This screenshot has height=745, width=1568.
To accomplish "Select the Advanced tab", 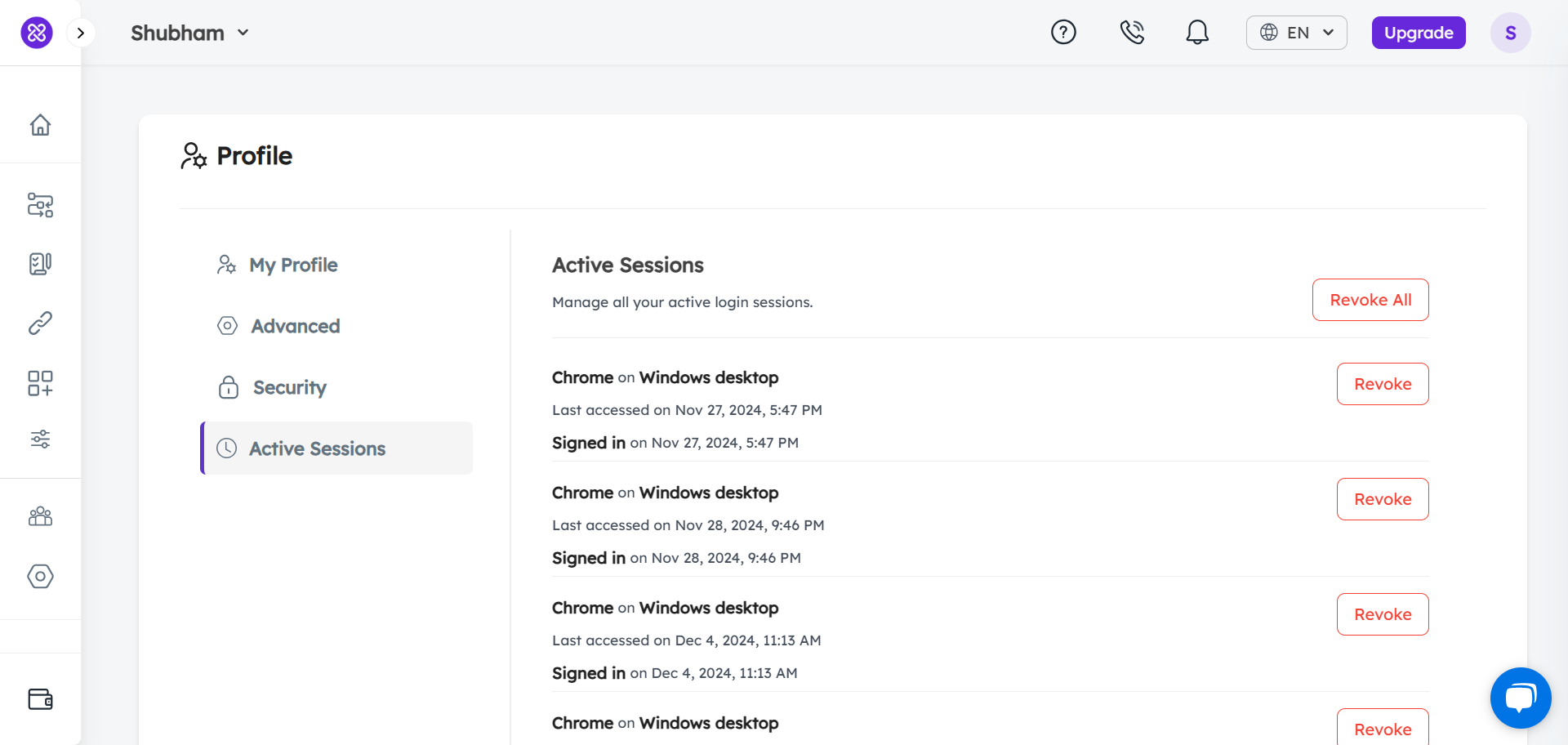I will [336, 326].
